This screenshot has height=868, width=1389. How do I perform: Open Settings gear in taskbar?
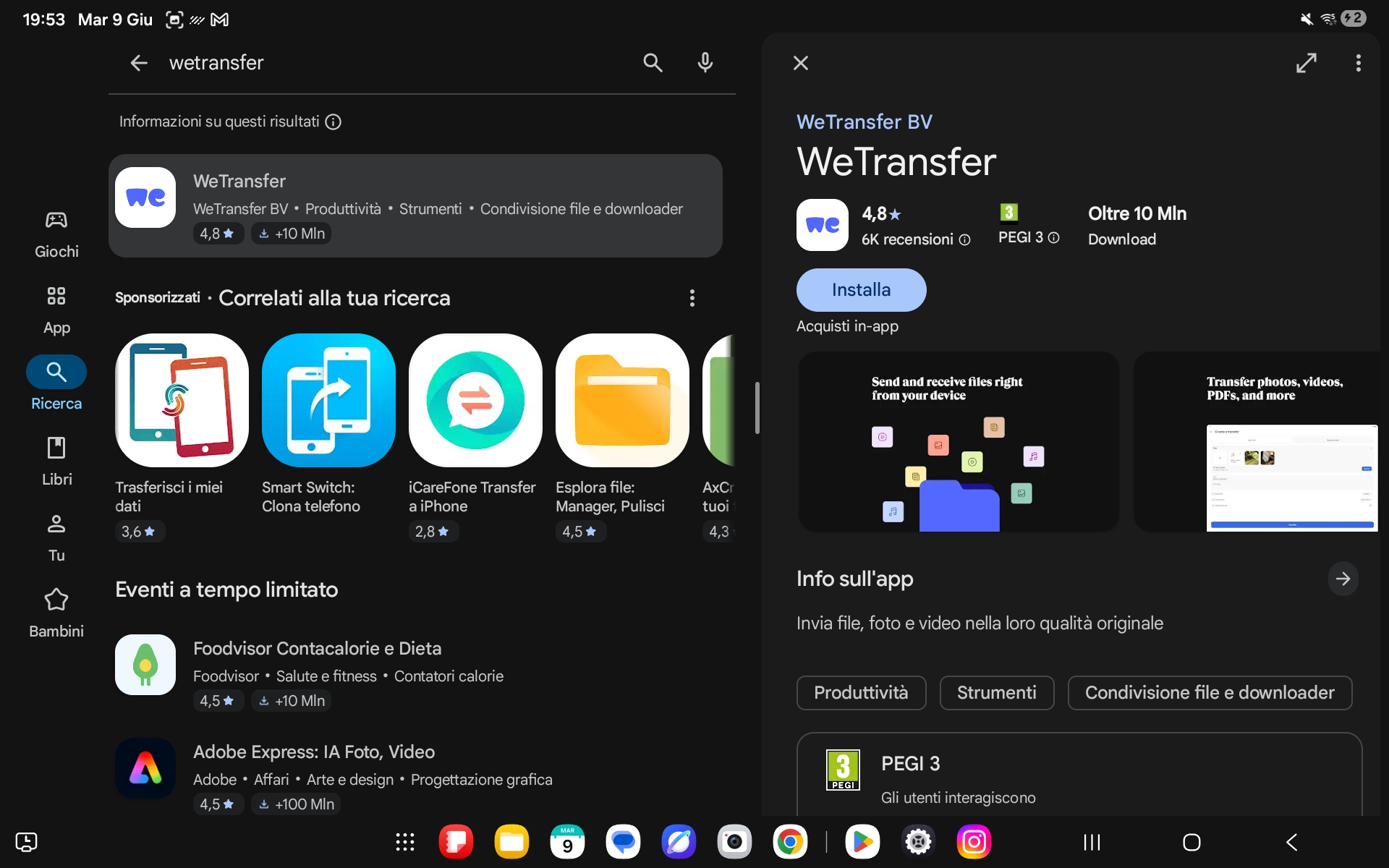[x=918, y=842]
